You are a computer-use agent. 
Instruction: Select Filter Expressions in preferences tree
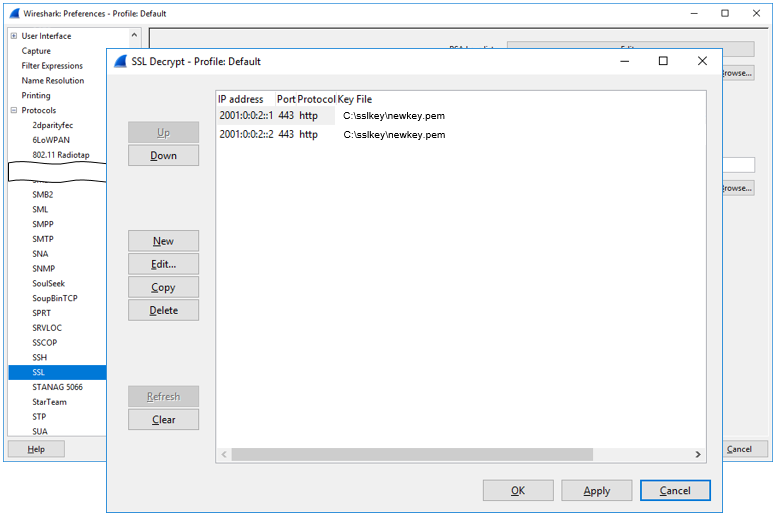[52, 65]
